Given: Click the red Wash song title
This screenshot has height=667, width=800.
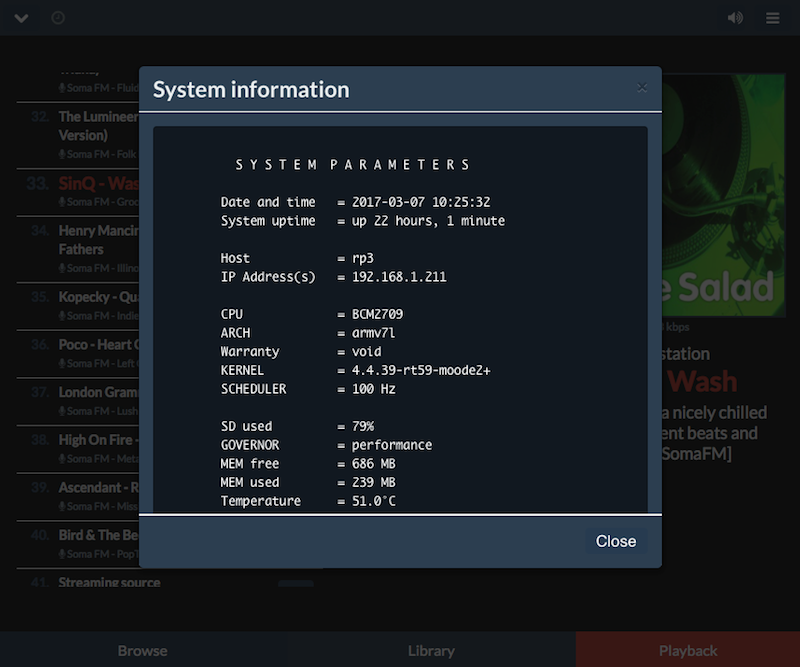Looking at the screenshot, I should pos(702,382).
